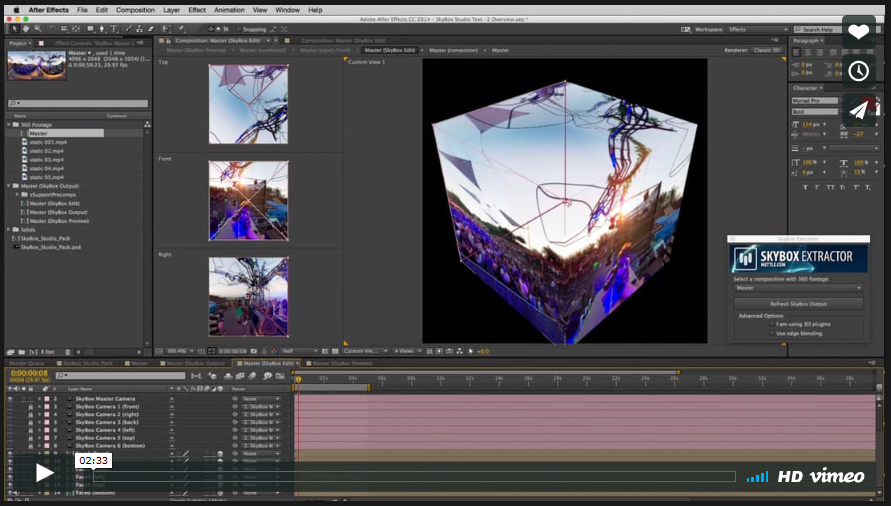Open the Vimeo logo link
The height and width of the screenshot is (506, 891).
836,476
